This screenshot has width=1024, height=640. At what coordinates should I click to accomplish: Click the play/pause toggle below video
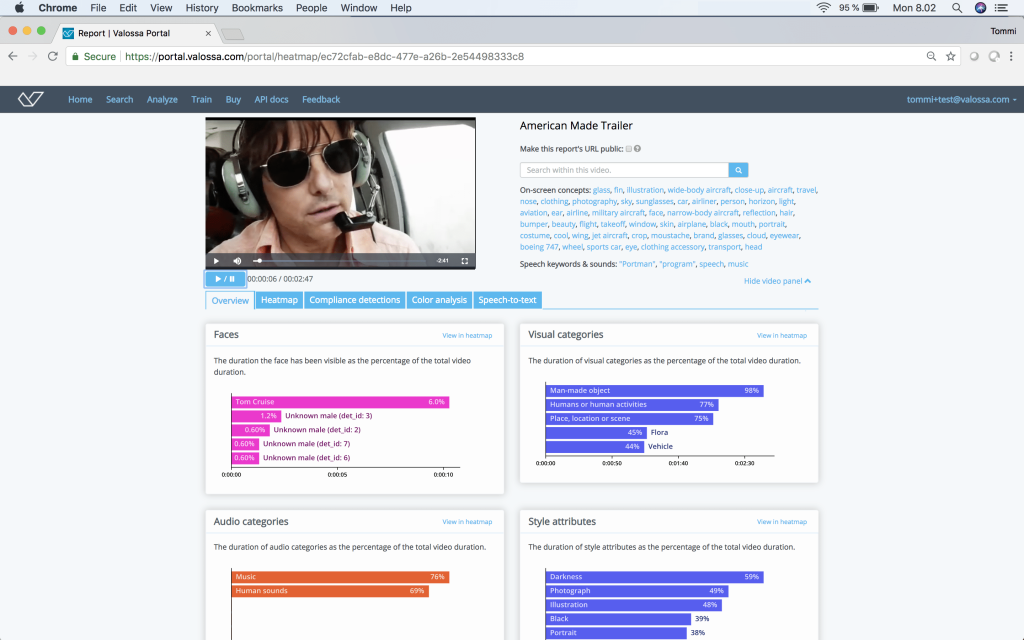click(225, 279)
